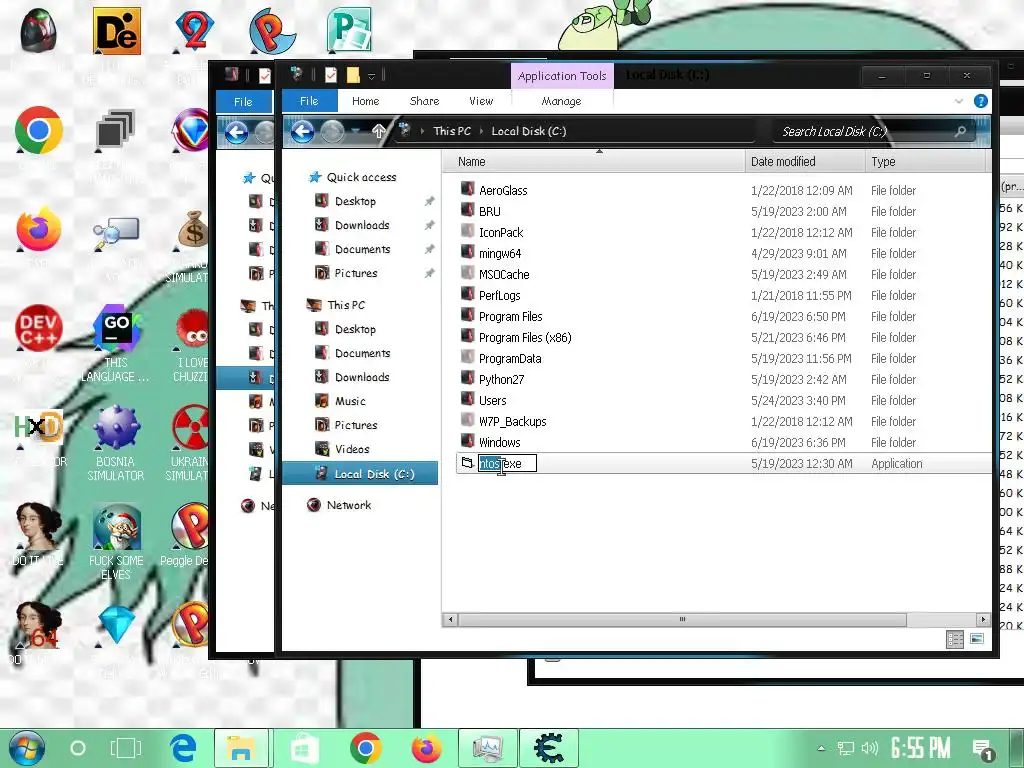Click the breadcrumb chevron between This PC and Local Disk
This screenshot has height=768, width=1024.
(x=481, y=131)
